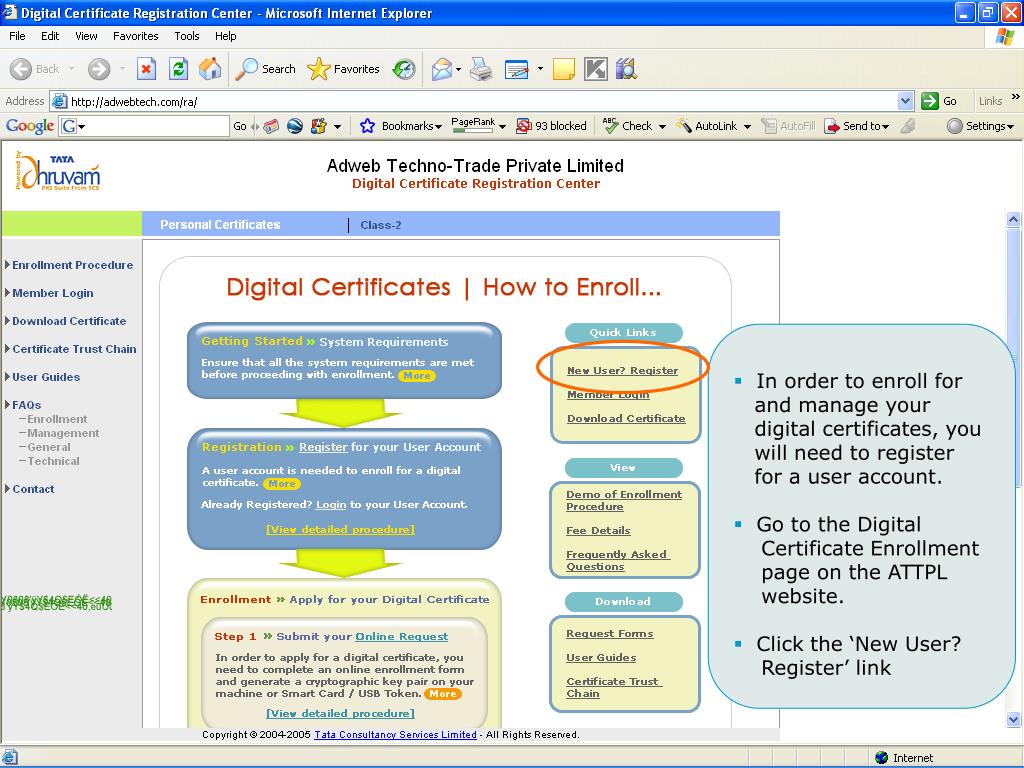Image resolution: width=1024 pixels, height=768 pixels.
Task: Click the Back navigation button
Action: (x=34, y=69)
